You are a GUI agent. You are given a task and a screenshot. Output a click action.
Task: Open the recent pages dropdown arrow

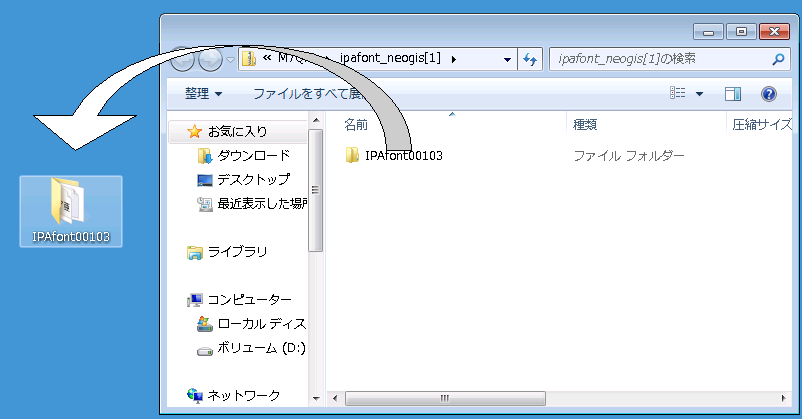point(231,60)
